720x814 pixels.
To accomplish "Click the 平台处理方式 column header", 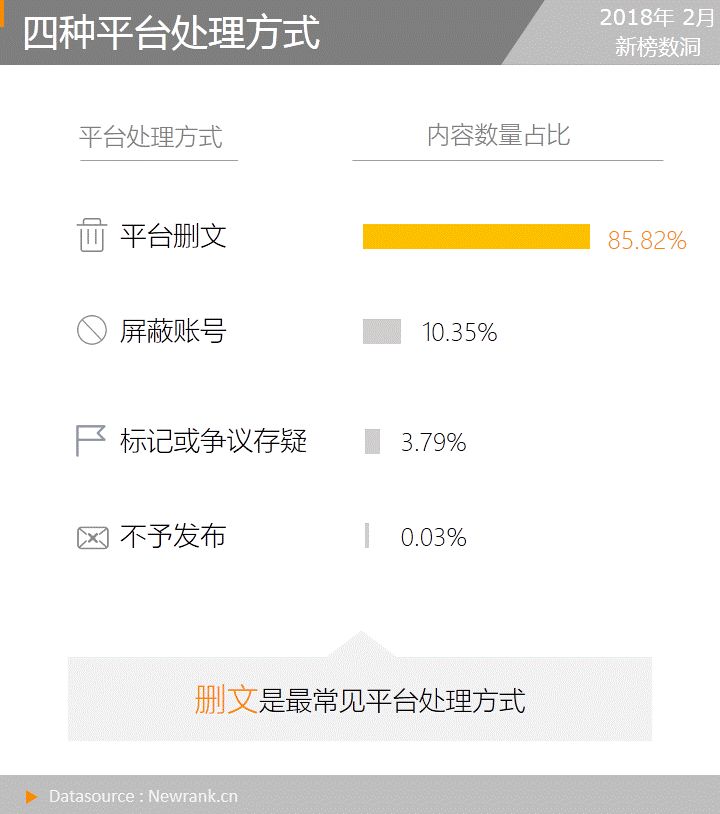I will click(x=151, y=137).
